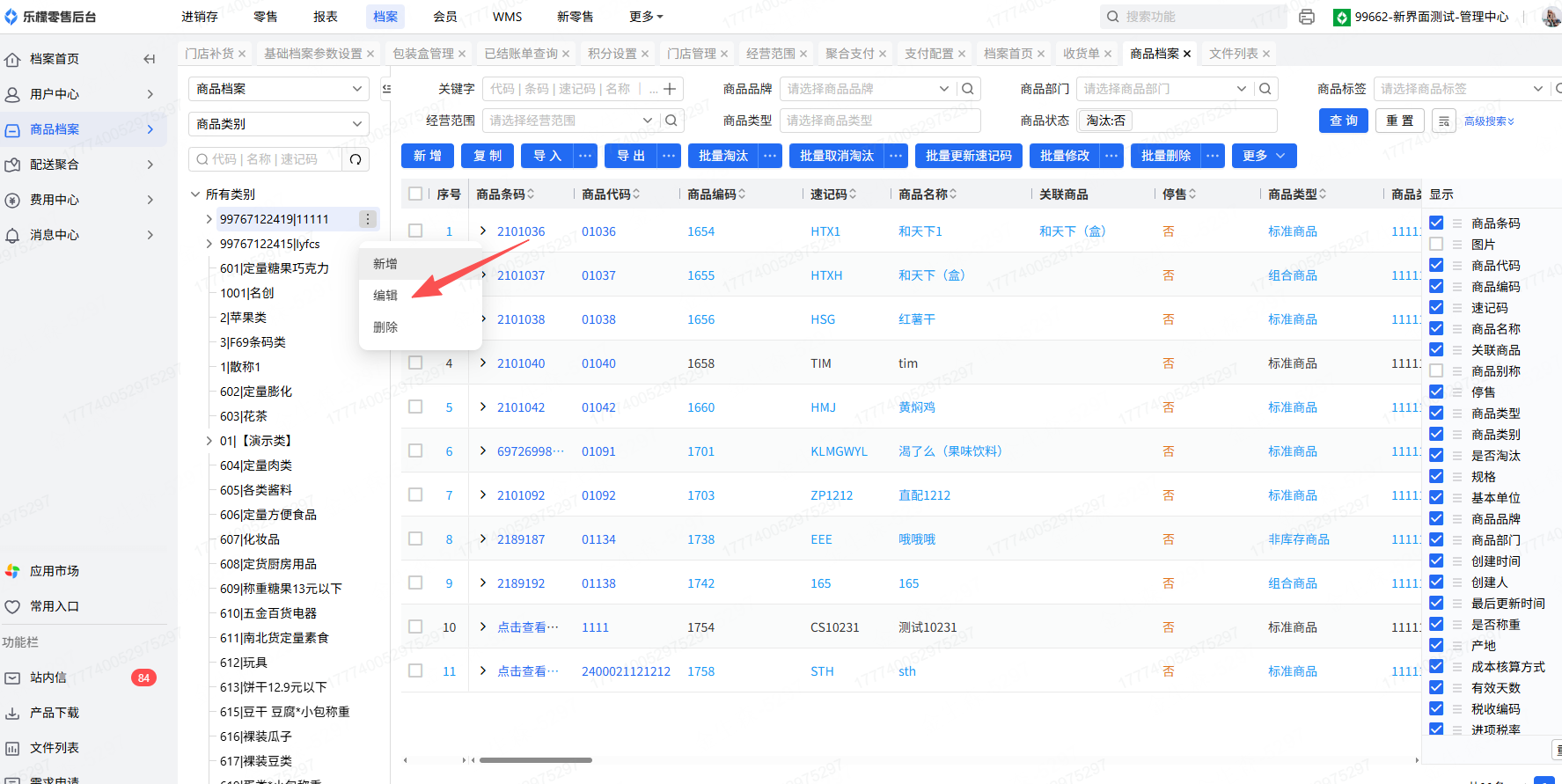Expand the 01|【演示类】 tree node
Image resolution: width=1562 pixels, height=784 pixels.
209,441
